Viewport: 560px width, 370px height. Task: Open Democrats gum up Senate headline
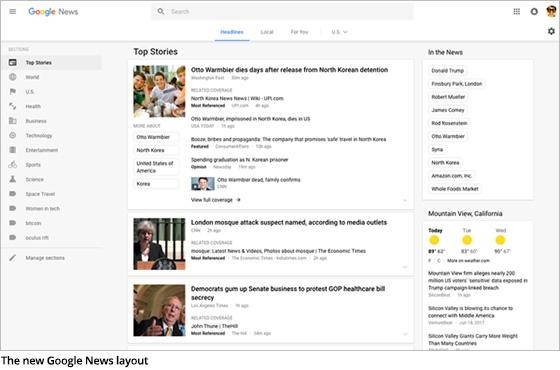pyautogui.click(x=288, y=293)
